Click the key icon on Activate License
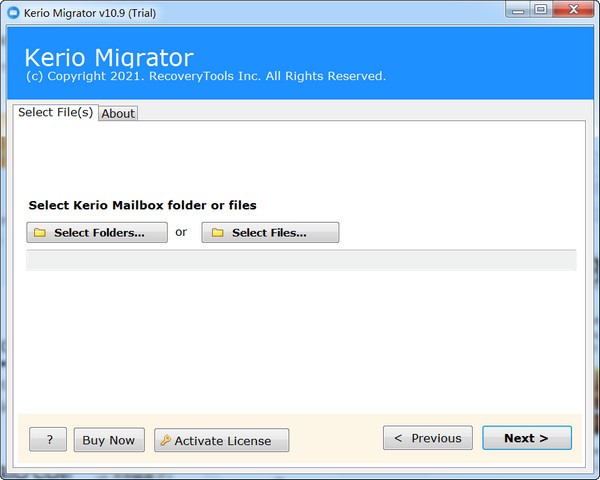The height and width of the screenshot is (480, 600). (x=166, y=440)
